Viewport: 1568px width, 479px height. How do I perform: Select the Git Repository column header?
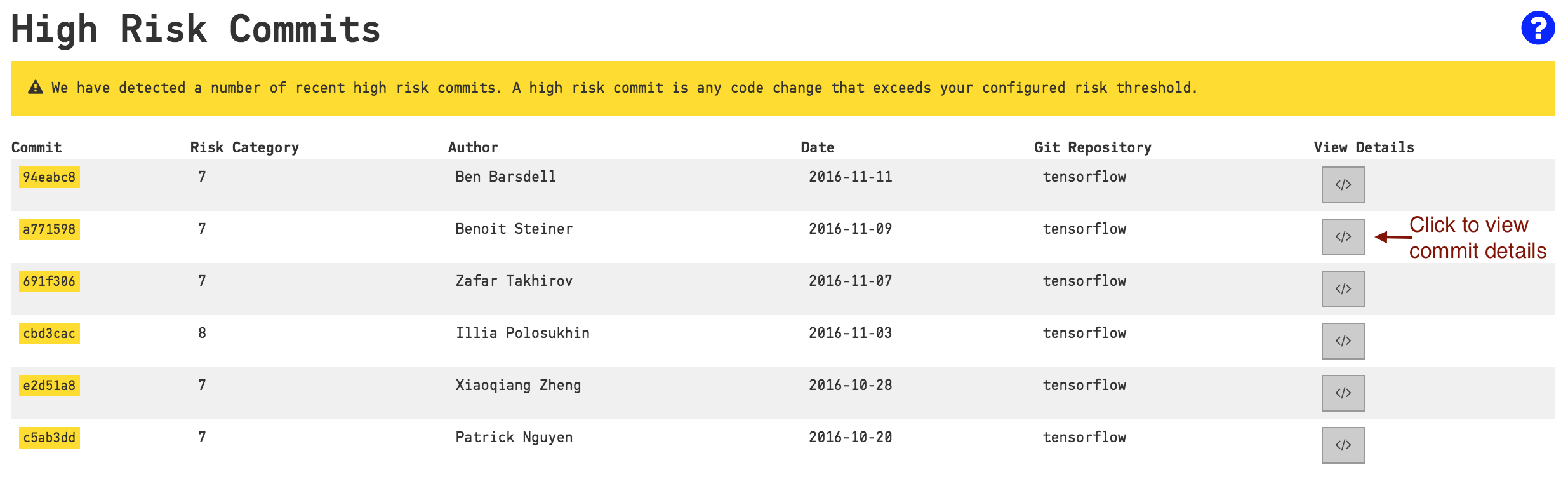pos(1094,147)
